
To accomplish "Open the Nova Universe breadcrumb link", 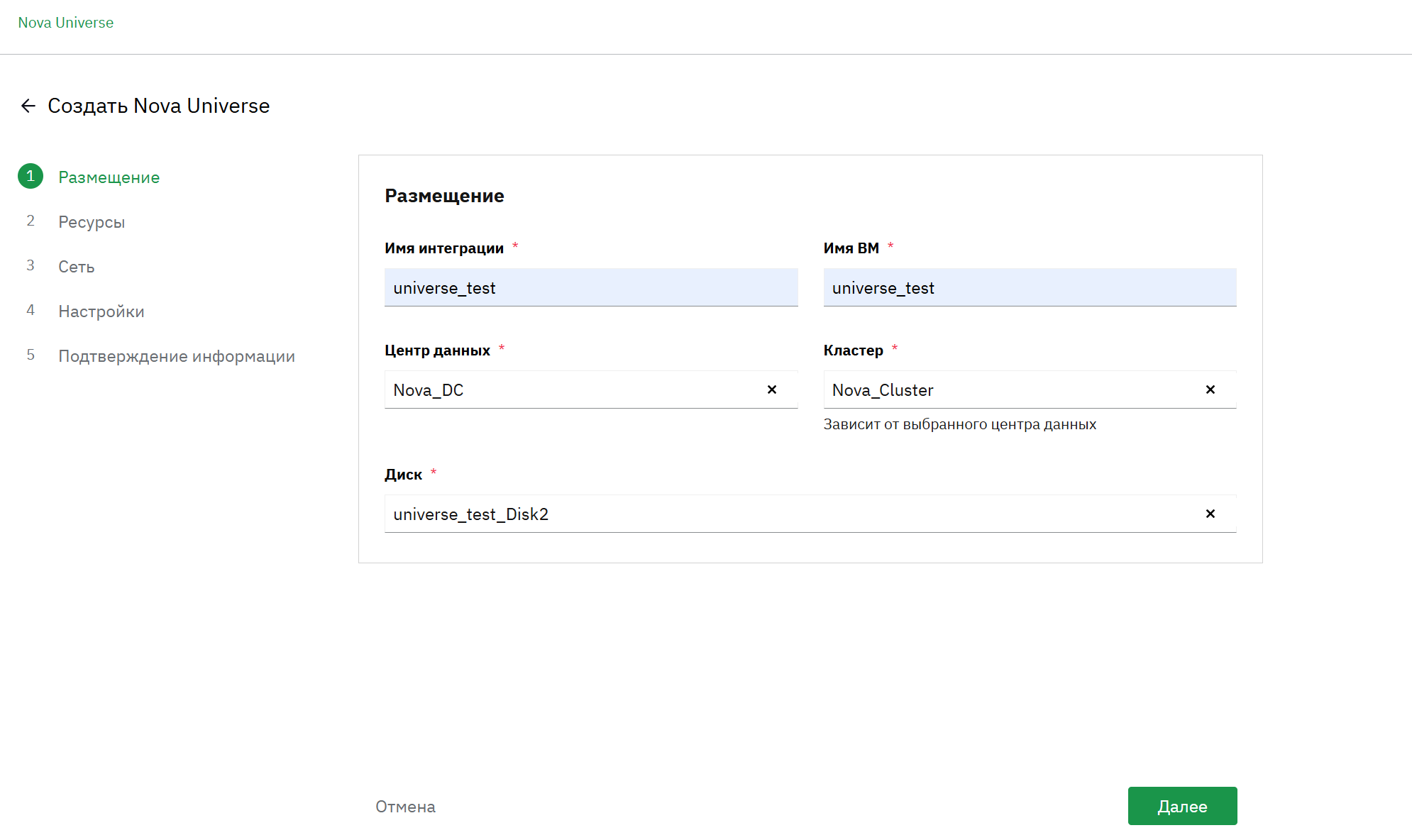I will (x=66, y=23).
